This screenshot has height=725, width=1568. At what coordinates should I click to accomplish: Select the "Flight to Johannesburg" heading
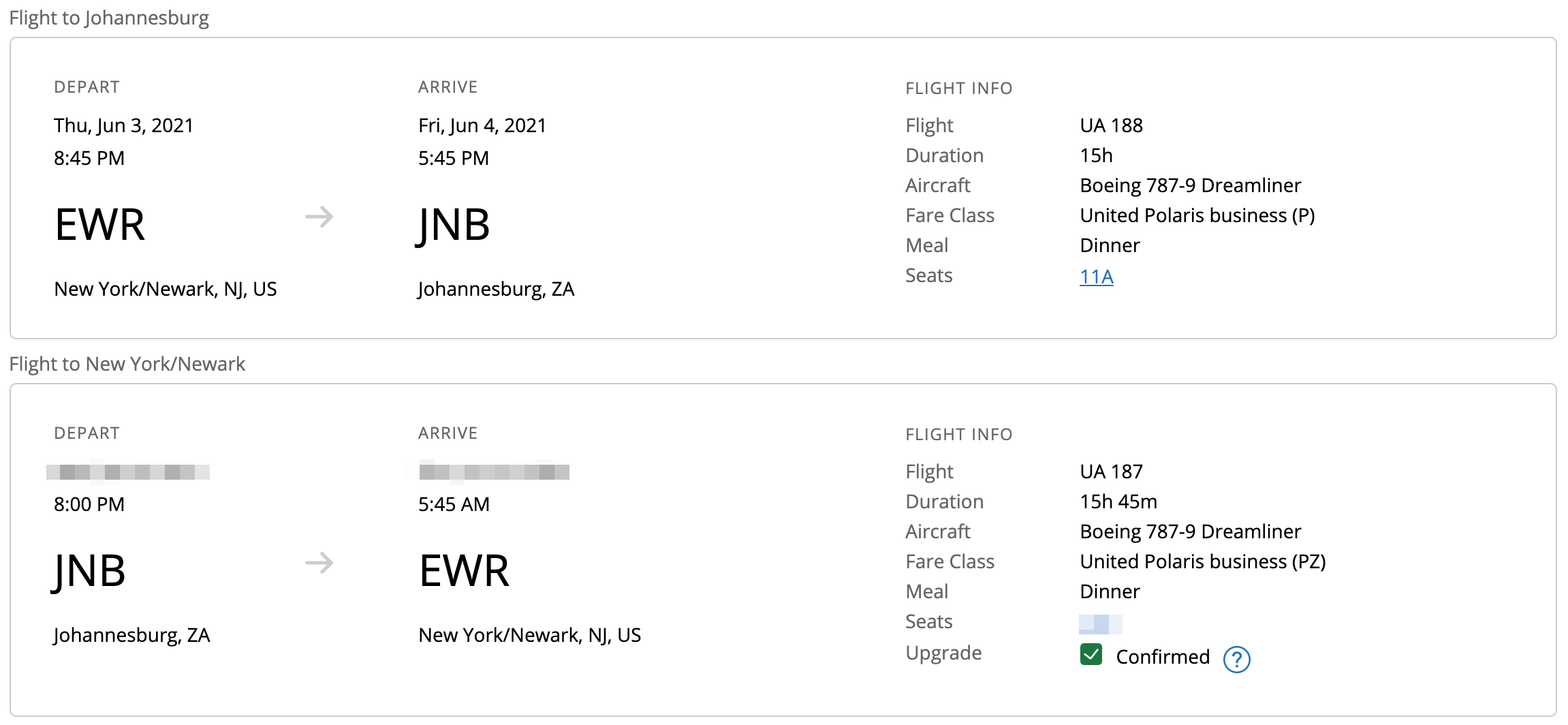(109, 18)
